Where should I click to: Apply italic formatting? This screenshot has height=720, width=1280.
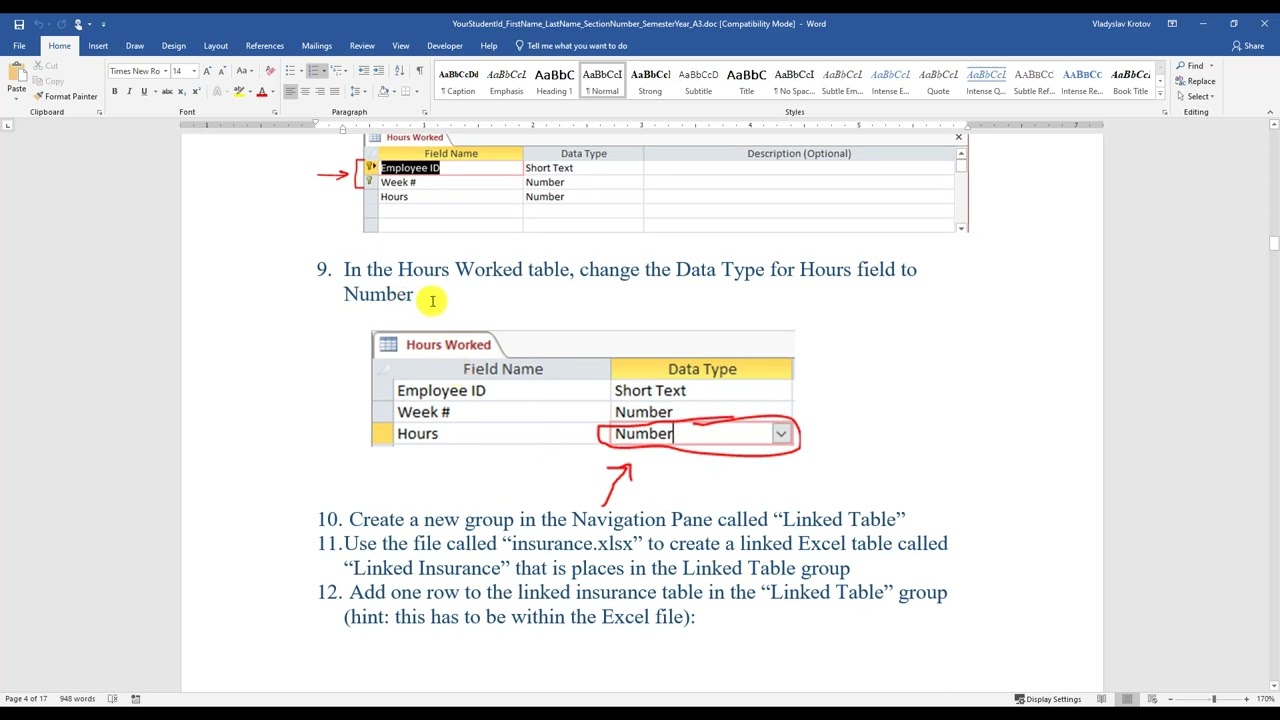(x=129, y=91)
